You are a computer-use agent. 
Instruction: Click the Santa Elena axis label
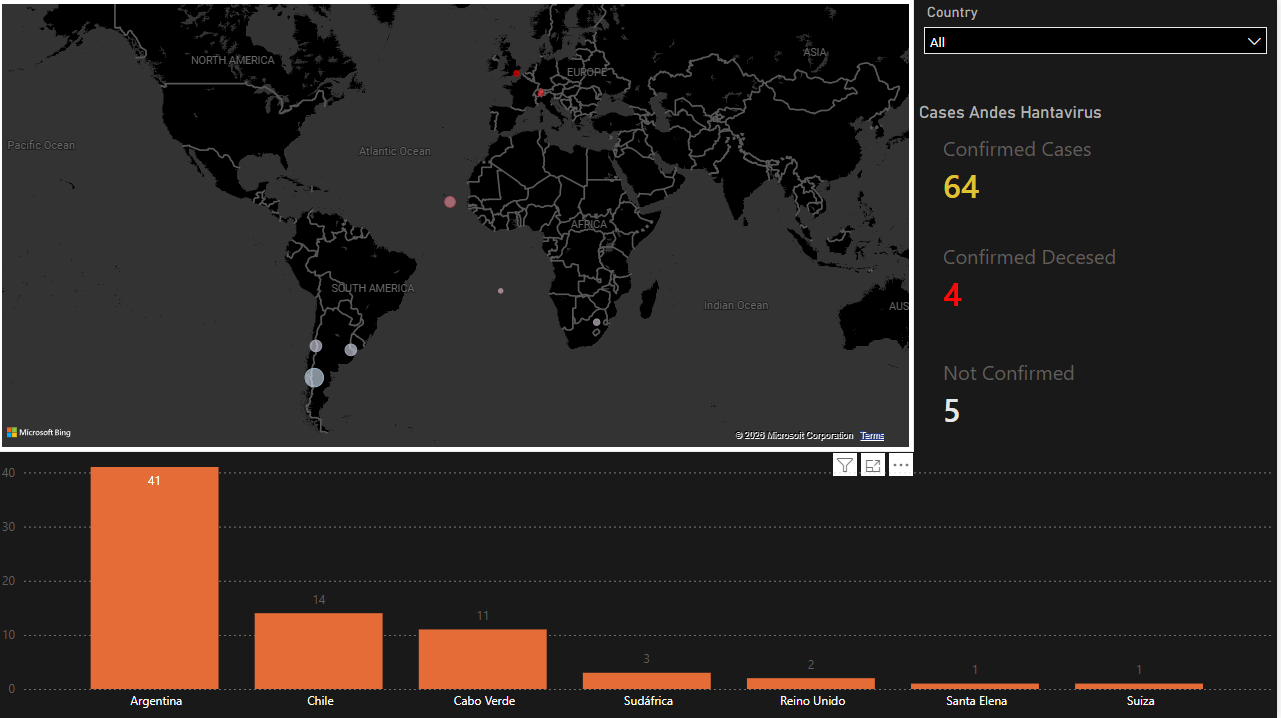tap(976, 701)
